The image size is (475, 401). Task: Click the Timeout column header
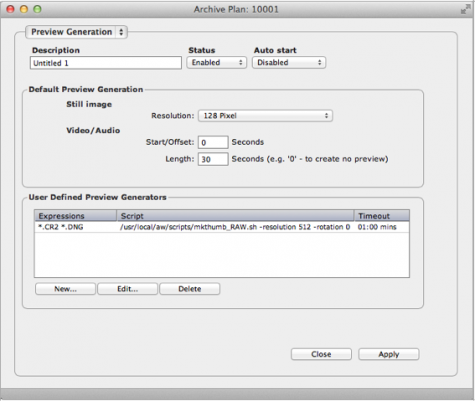click(382, 216)
